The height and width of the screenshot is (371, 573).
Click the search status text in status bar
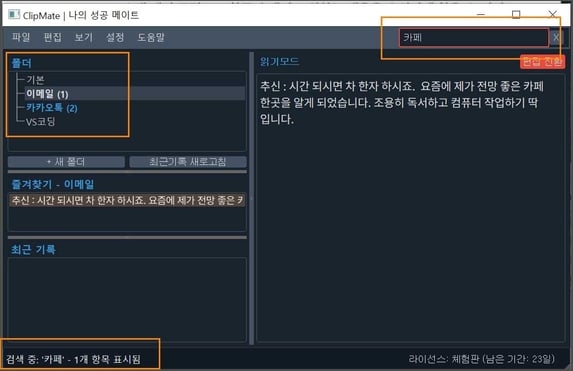coord(73,359)
